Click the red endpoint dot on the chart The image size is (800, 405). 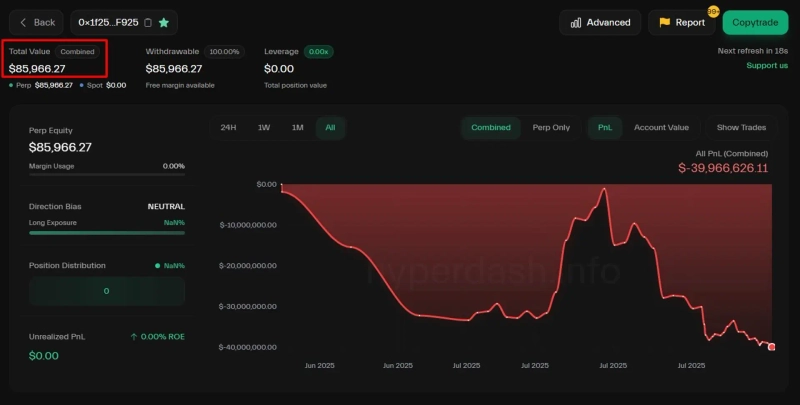[x=771, y=347]
